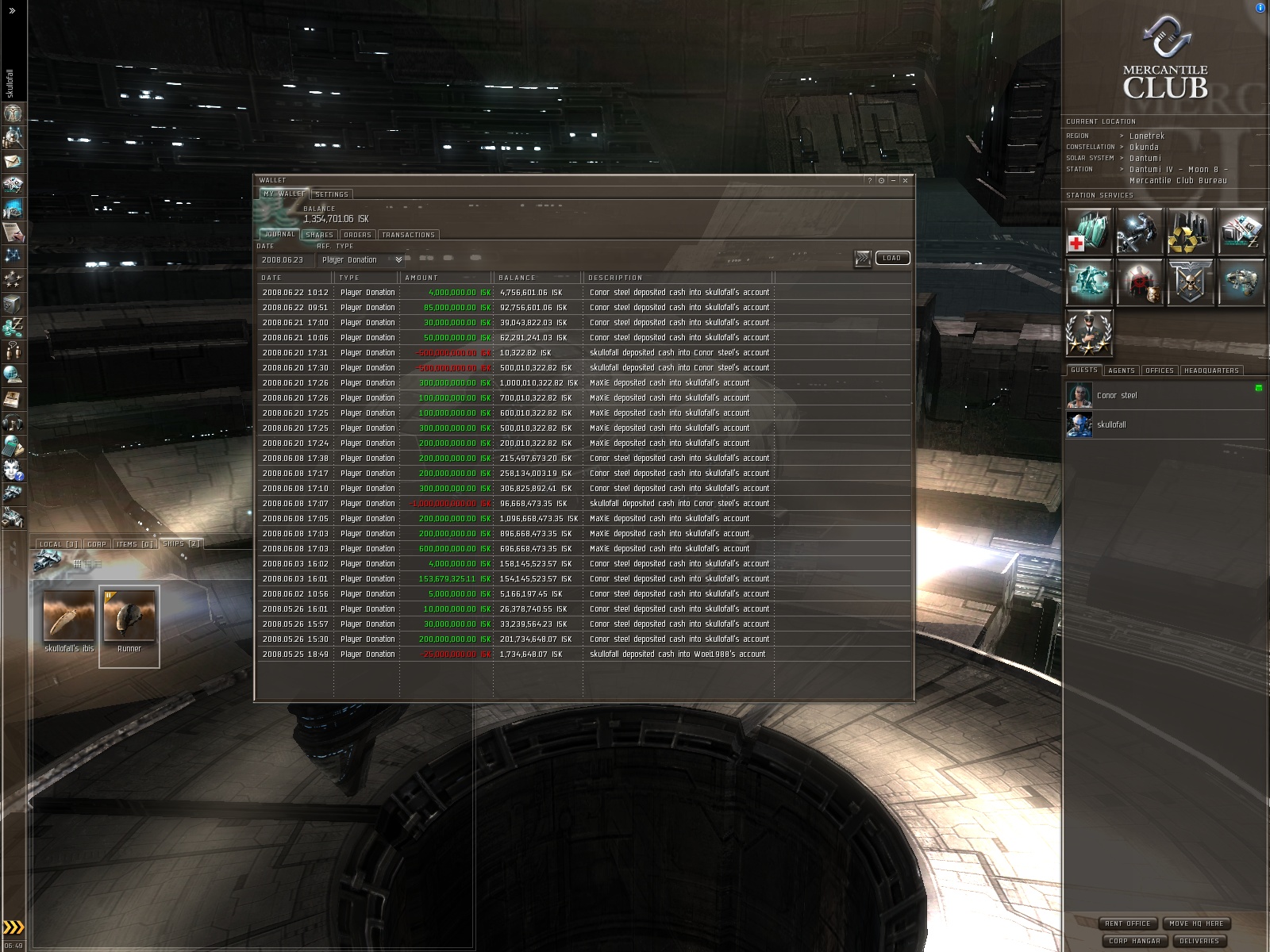Open the document-with-hand Contracts sidebar icon
This screenshot has height=952, width=1270.
(13, 232)
